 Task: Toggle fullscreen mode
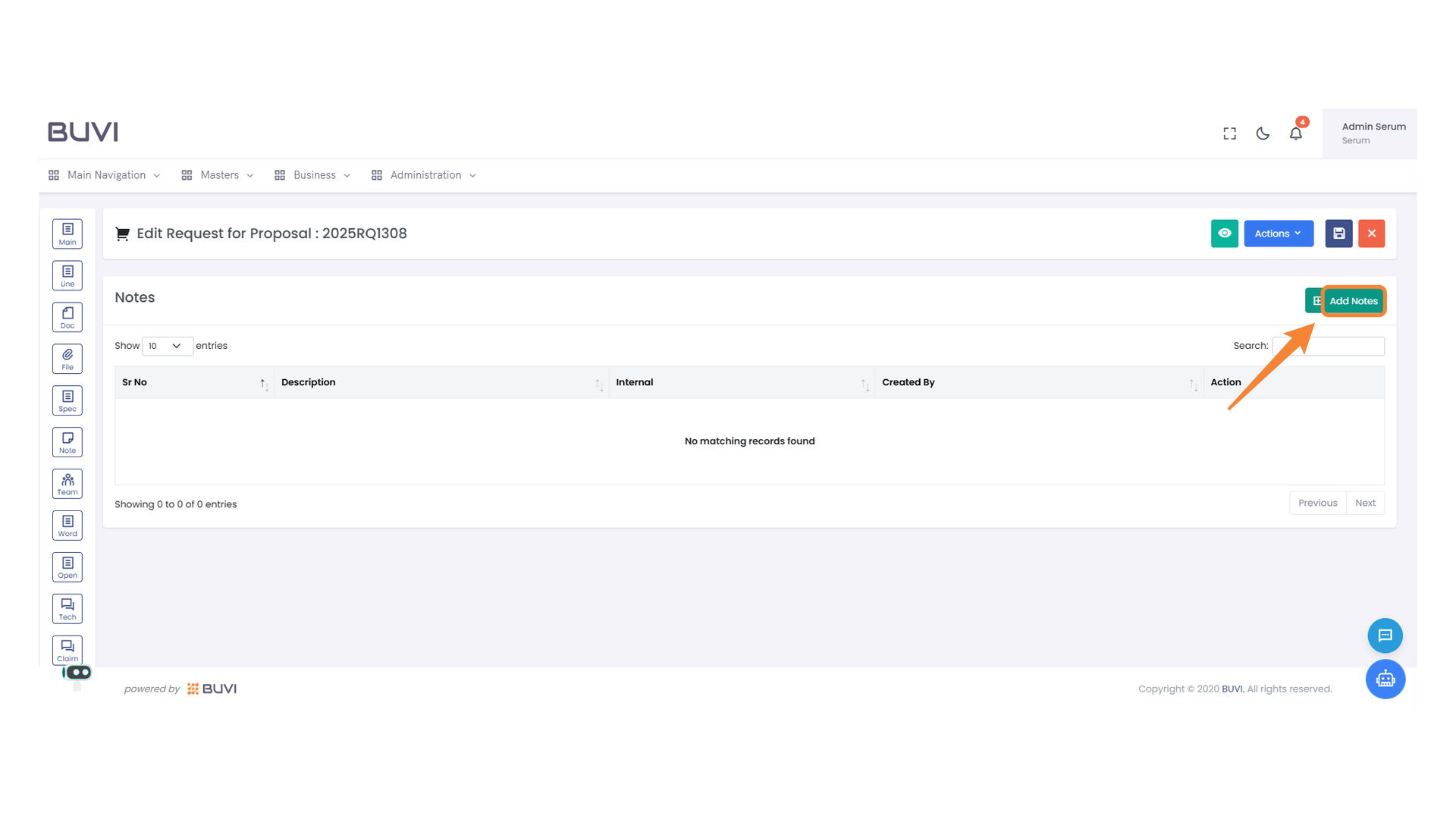tap(1229, 133)
